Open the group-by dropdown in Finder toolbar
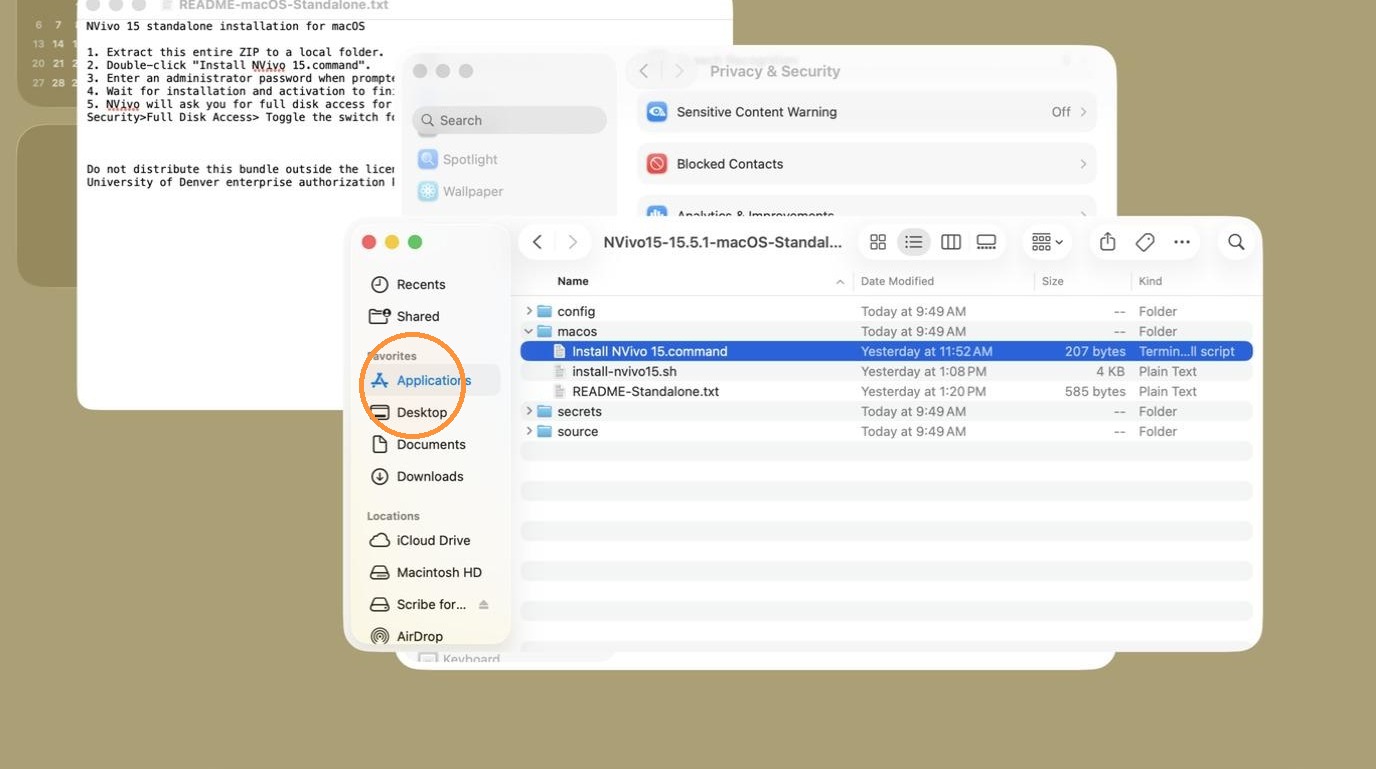This screenshot has height=769, width=1376. 1047,242
